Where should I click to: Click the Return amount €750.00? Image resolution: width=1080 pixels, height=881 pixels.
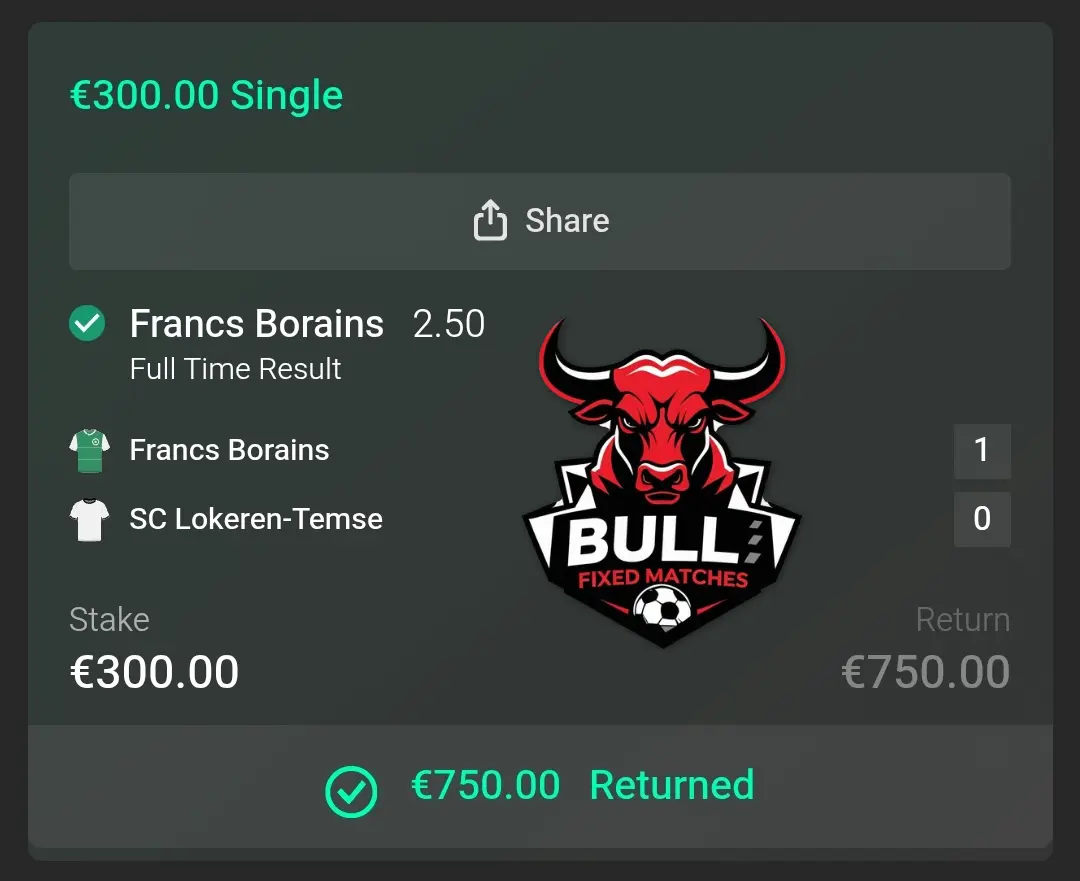(926, 671)
